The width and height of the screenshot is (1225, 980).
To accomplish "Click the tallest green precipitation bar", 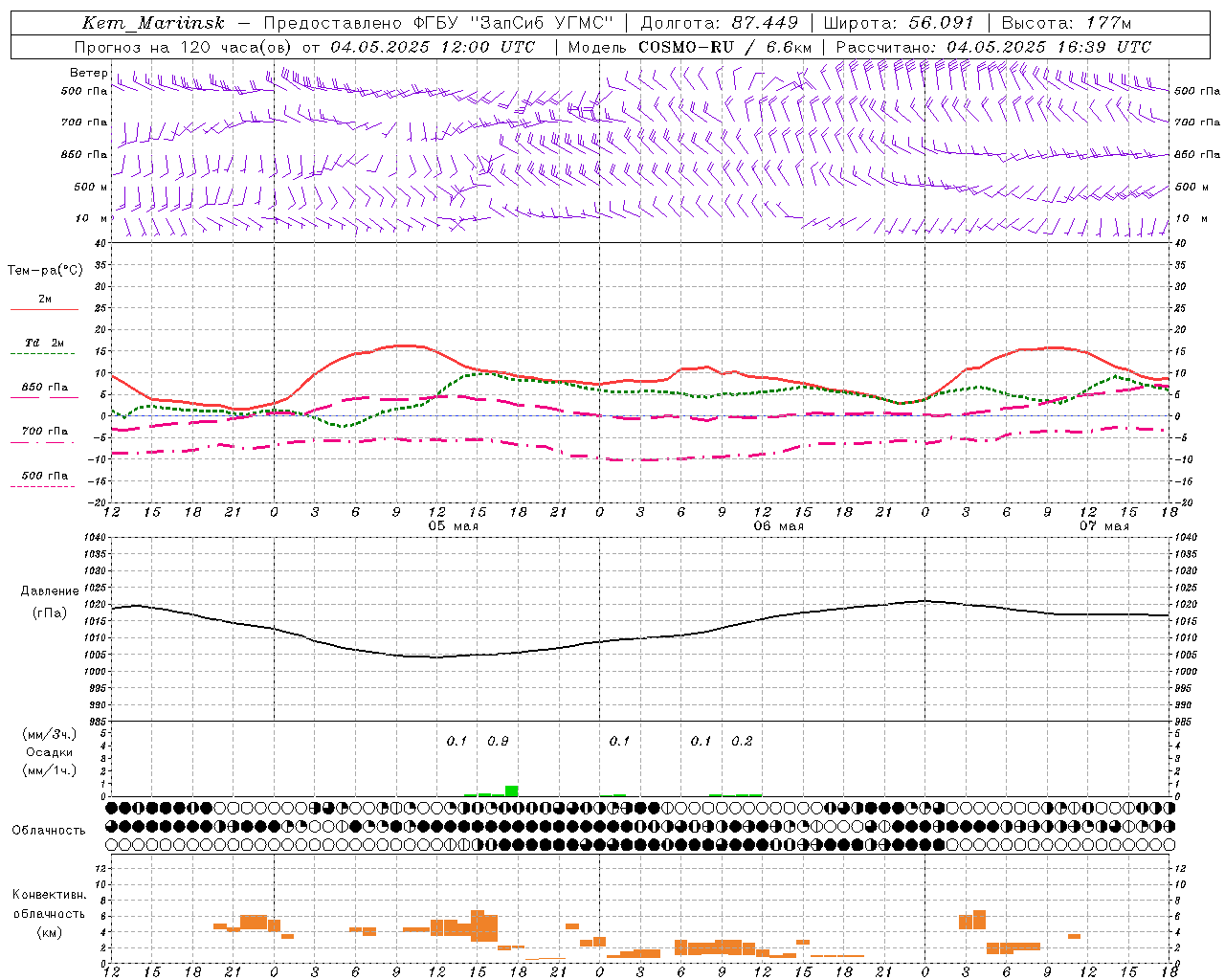I will coord(511,791).
